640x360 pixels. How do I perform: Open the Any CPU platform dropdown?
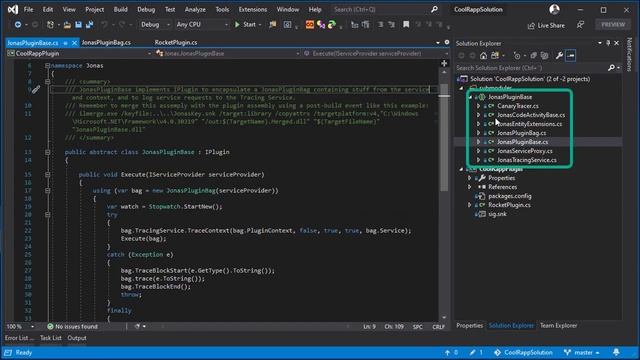tap(202, 24)
